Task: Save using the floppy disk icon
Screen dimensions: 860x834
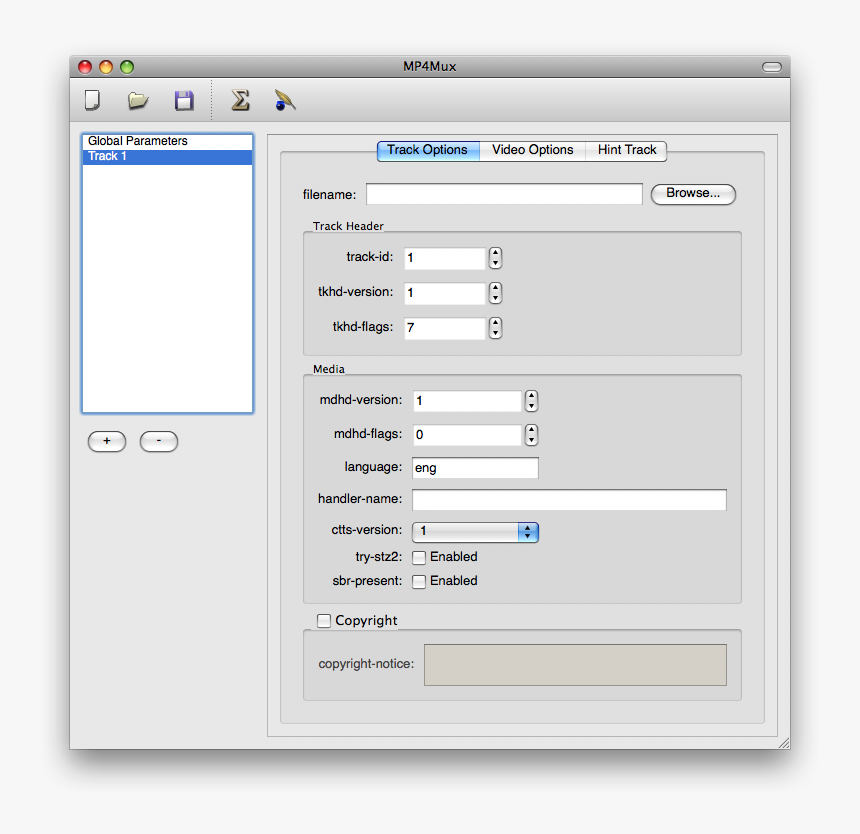Action: (184, 100)
